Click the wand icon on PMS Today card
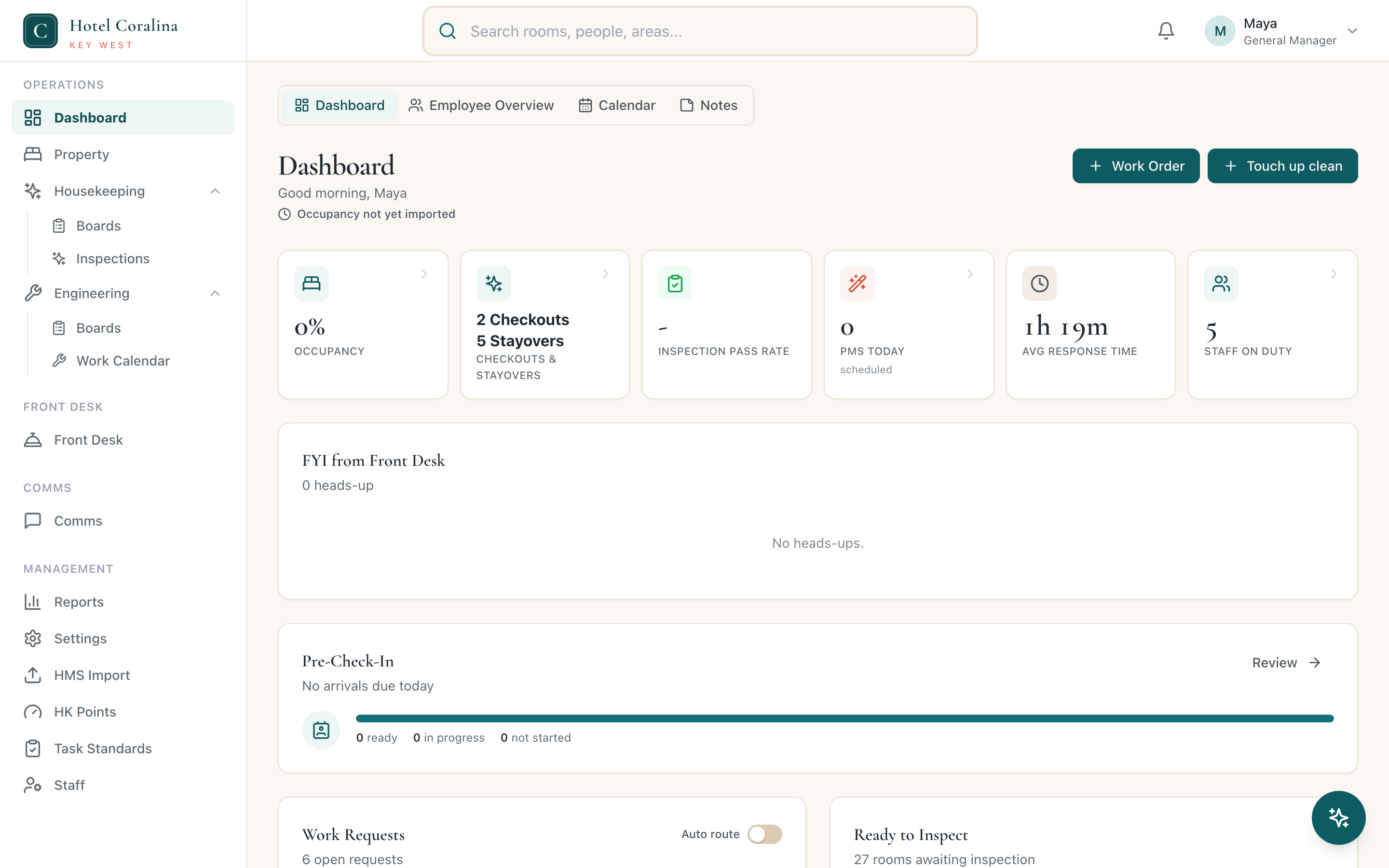Screen dimensions: 1389x868 pyautogui.click(x=858, y=284)
